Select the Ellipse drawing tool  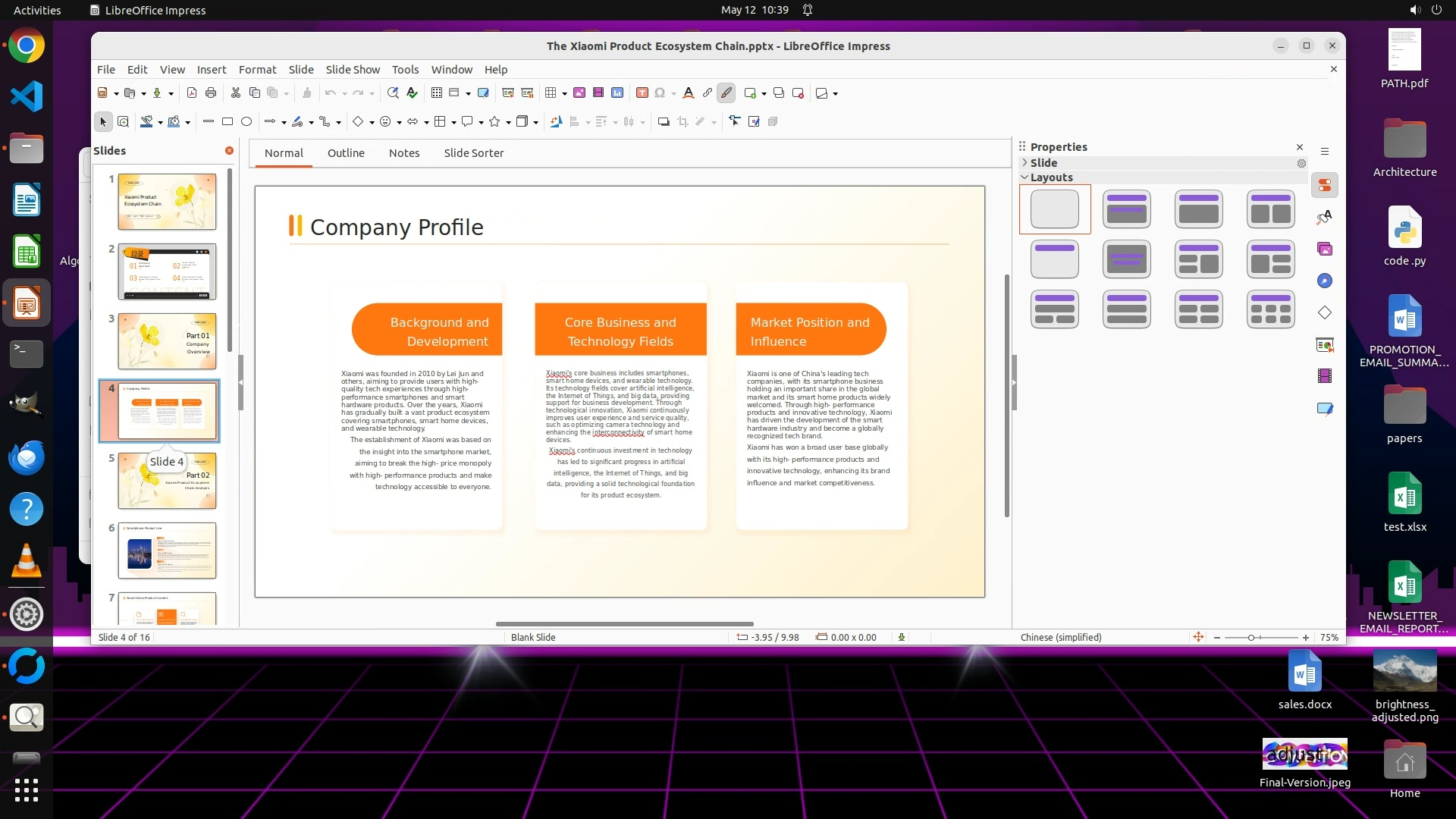tap(246, 121)
